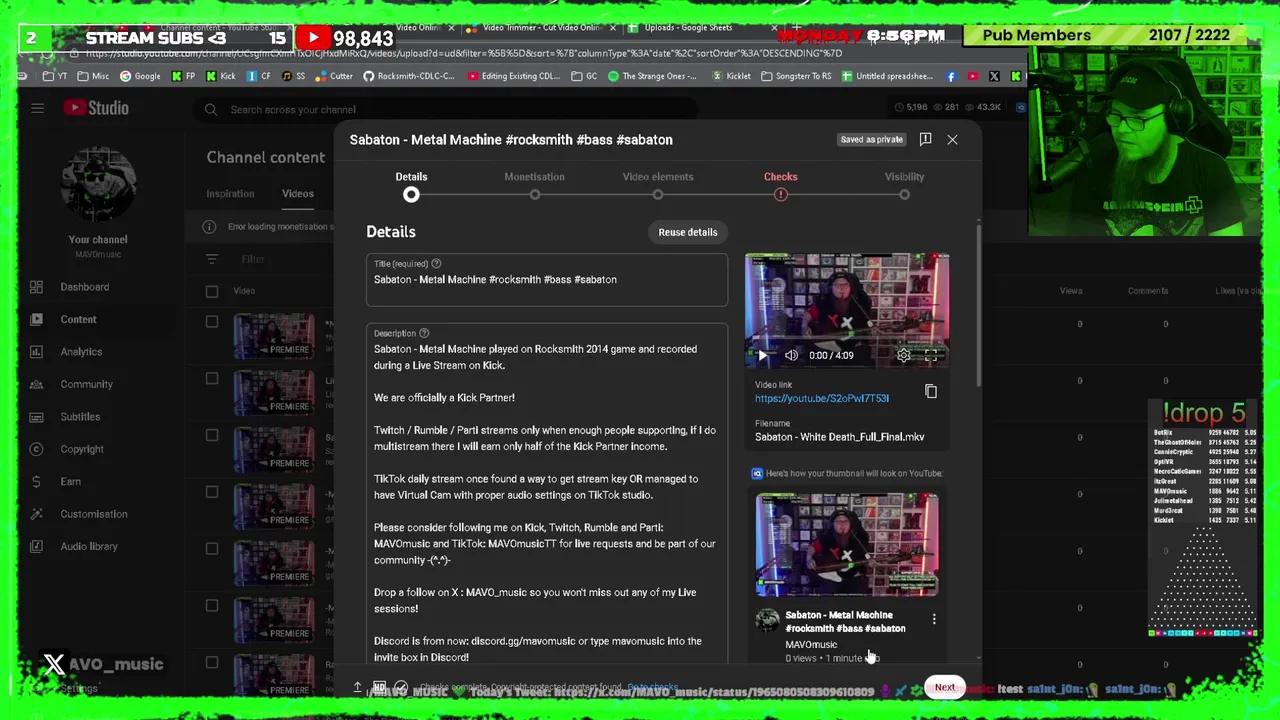Switch to the Videos tab
The height and width of the screenshot is (720, 1280).
[x=297, y=194]
